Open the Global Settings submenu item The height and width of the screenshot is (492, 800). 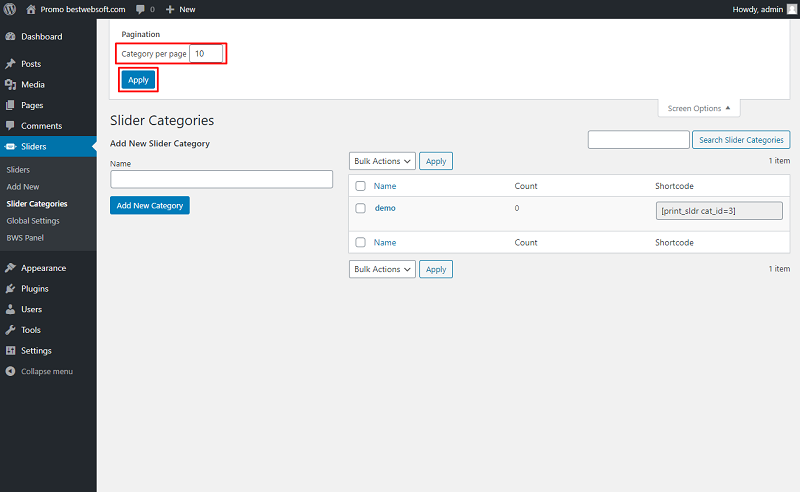pyautogui.click(x=33, y=220)
